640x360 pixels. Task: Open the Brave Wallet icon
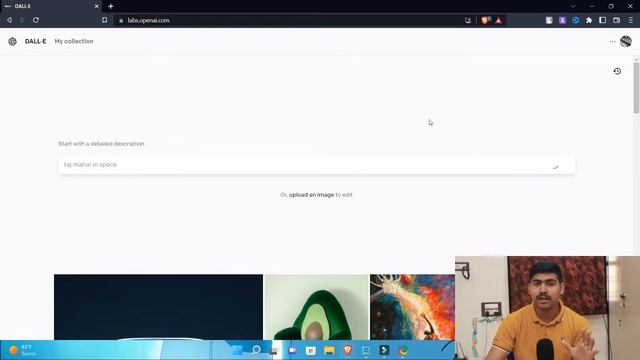coord(616,20)
